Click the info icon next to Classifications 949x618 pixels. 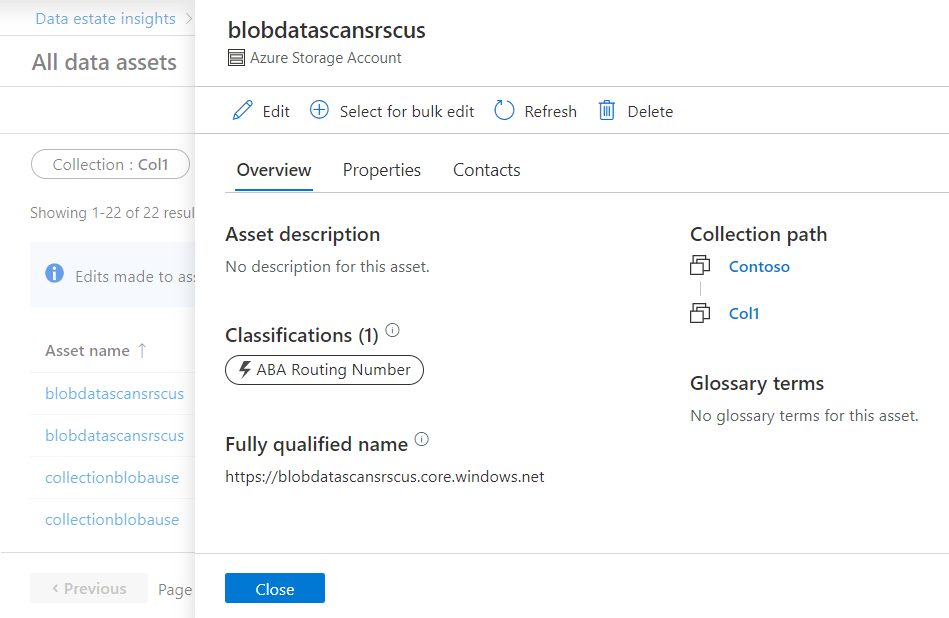tap(392, 328)
